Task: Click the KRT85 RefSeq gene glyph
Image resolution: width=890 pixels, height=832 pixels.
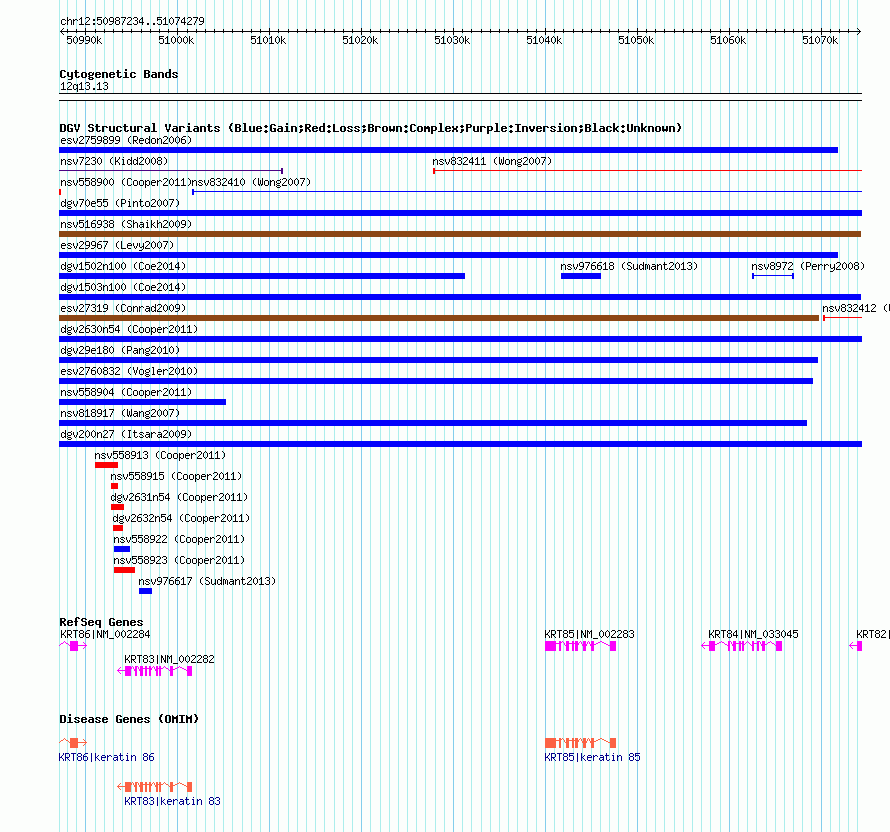Action: [581, 646]
